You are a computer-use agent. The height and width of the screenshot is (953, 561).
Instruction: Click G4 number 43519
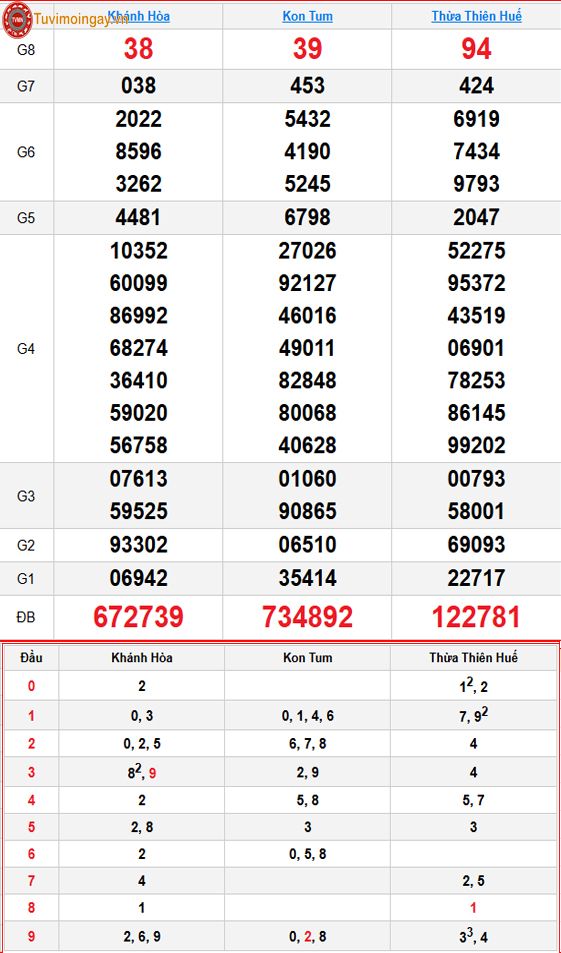click(x=477, y=316)
